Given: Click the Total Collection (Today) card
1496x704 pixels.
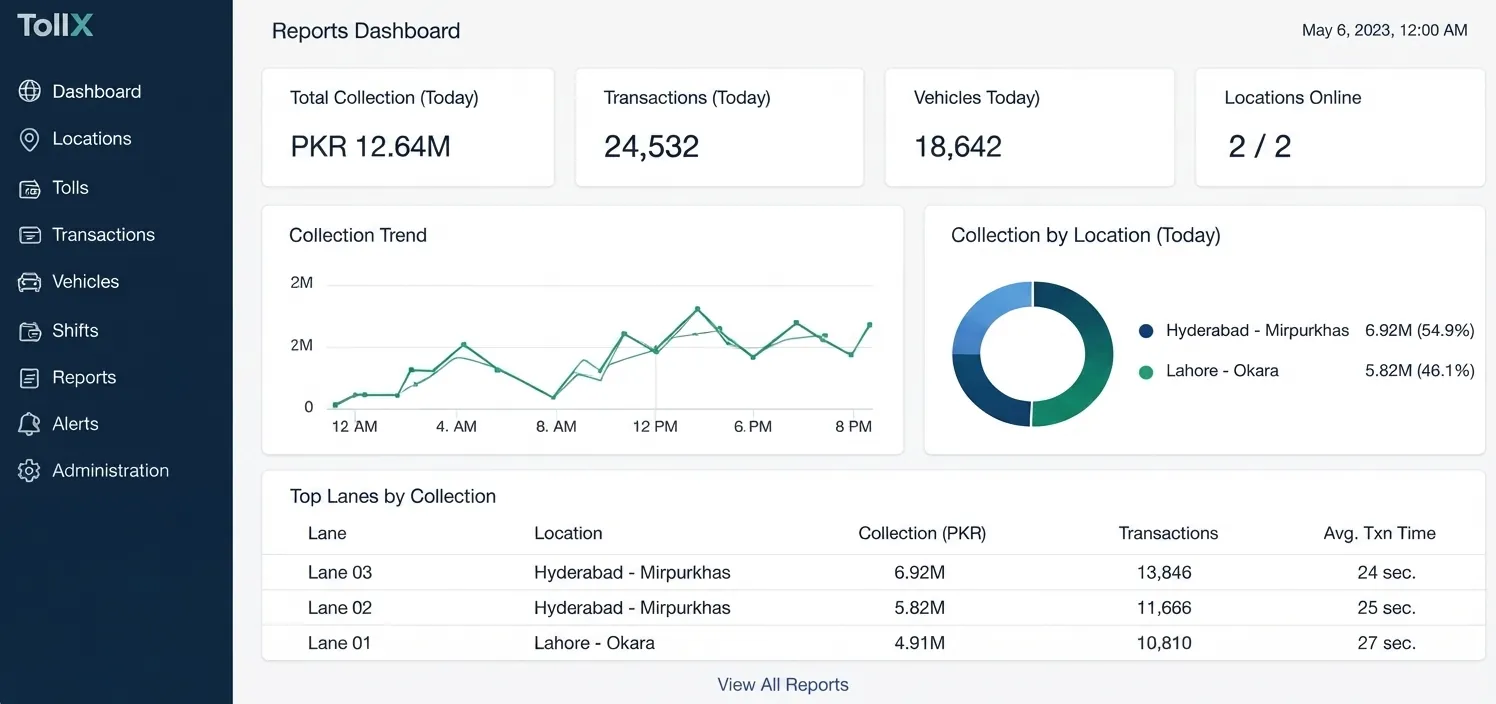Looking at the screenshot, I should coord(408,127).
